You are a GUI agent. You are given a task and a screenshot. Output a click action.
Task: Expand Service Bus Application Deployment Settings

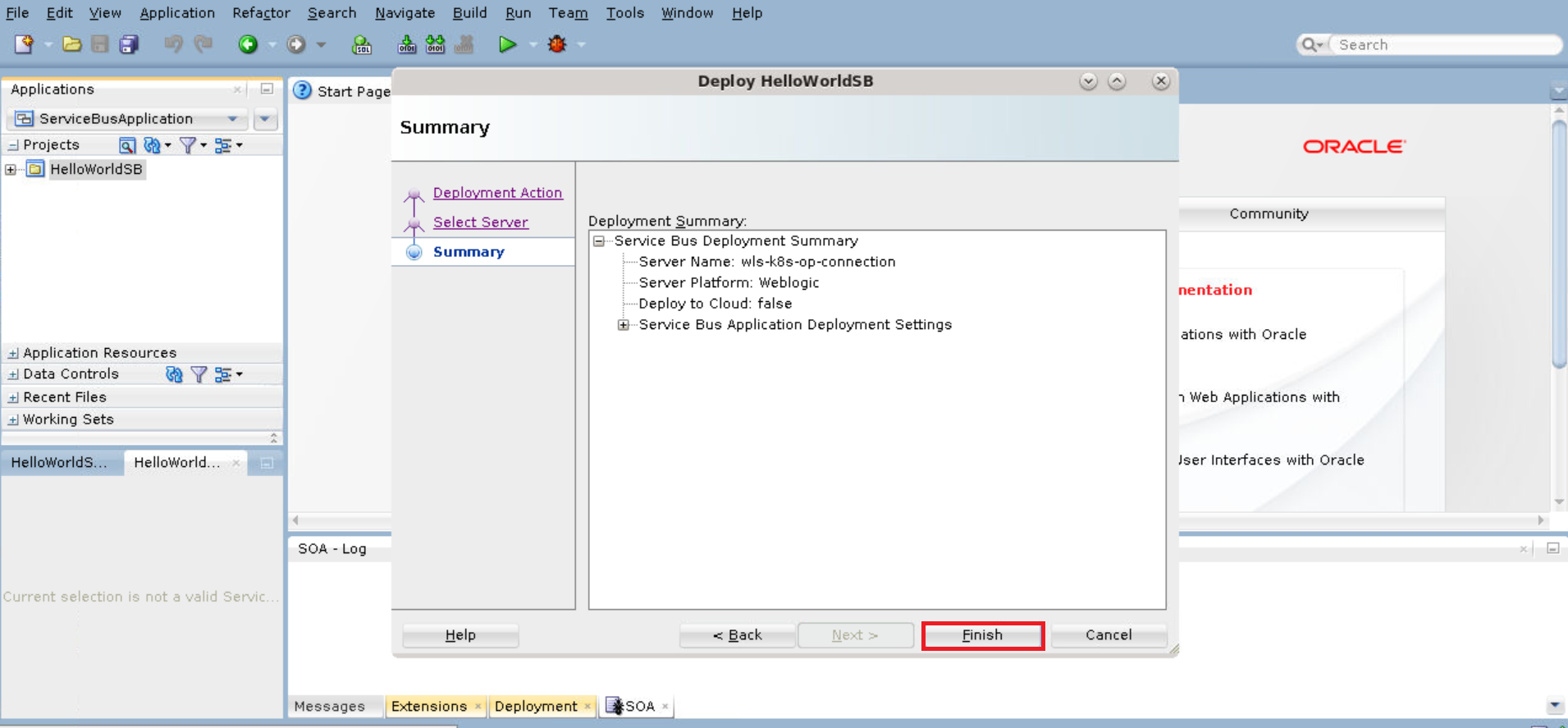(624, 325)
